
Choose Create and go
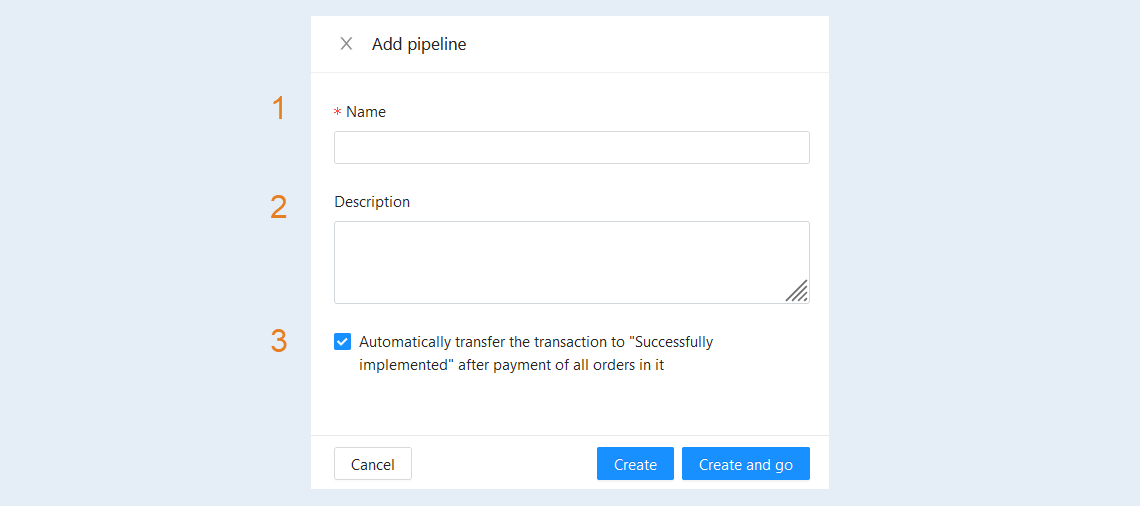coord(746,464)
